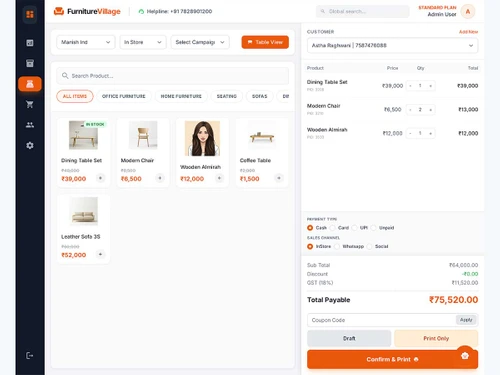Screen dimensions: 500x375
Task: Click the GST (18%) label
Action: (x=320, y=283)
